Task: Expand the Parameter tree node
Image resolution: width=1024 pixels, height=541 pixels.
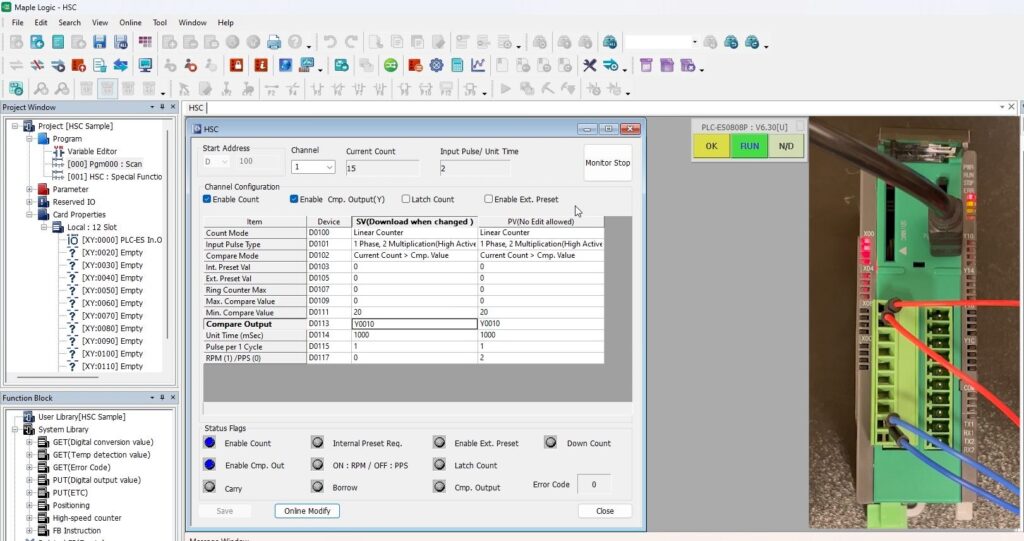Action: 29,189
